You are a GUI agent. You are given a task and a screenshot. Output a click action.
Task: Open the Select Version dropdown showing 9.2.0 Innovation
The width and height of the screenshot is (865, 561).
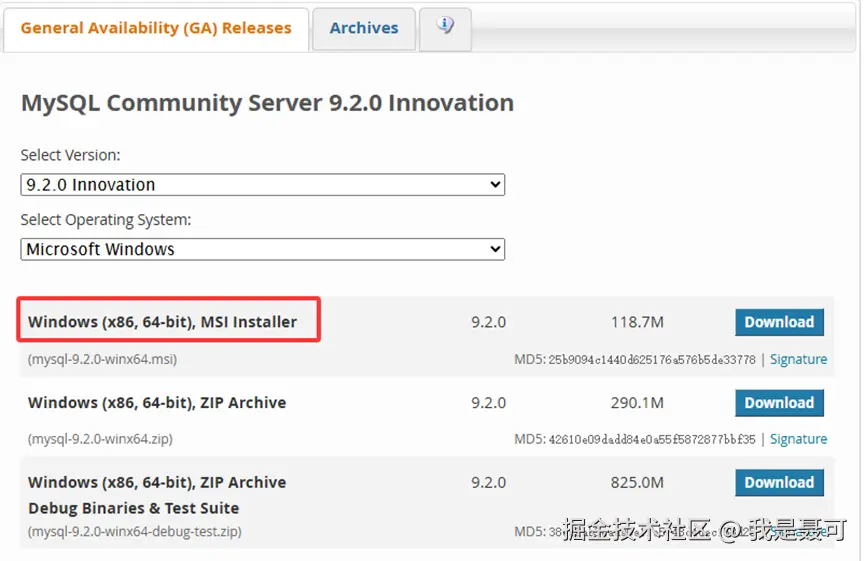[263, 185]
